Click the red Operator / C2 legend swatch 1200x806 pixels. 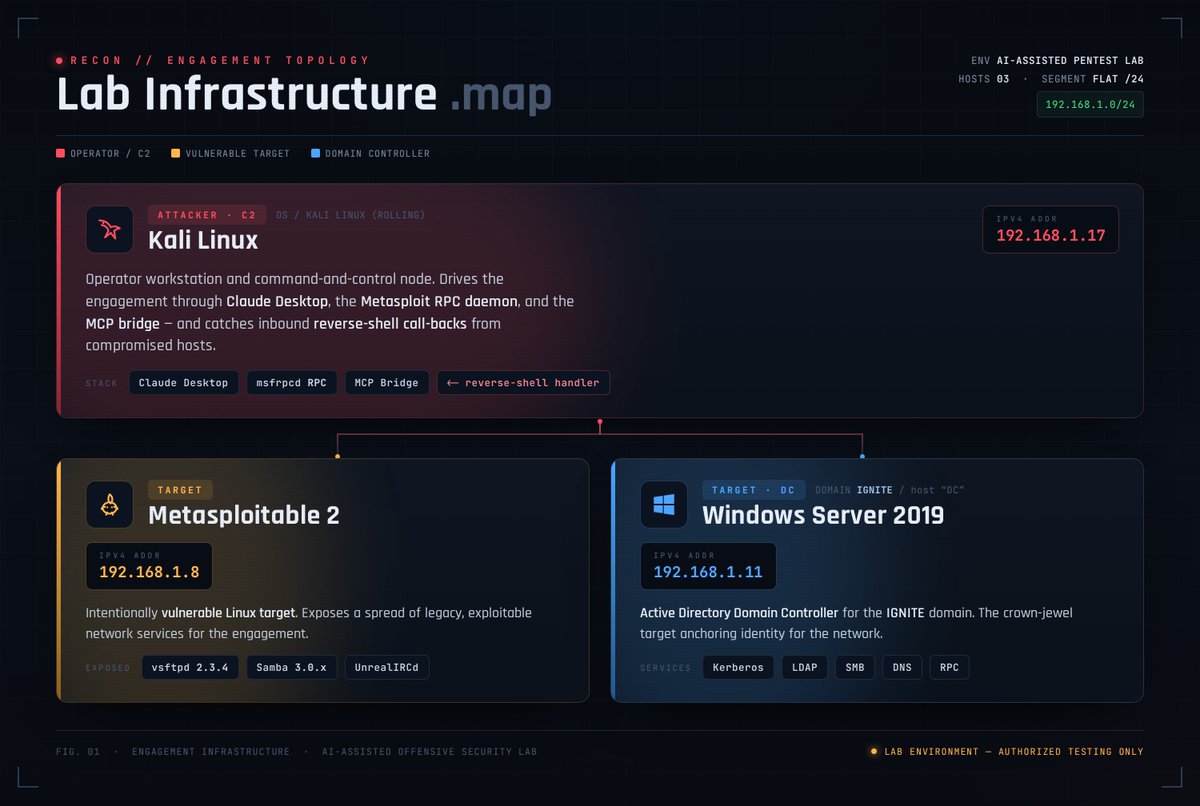[60, 154]
